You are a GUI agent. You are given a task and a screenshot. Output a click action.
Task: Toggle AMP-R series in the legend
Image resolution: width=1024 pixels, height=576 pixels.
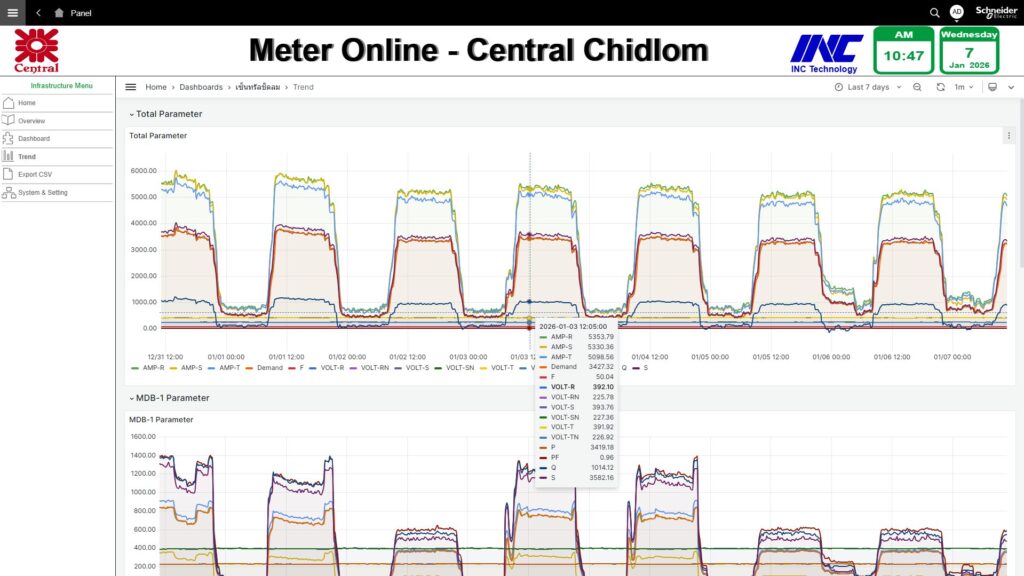(x=153, y=368)
